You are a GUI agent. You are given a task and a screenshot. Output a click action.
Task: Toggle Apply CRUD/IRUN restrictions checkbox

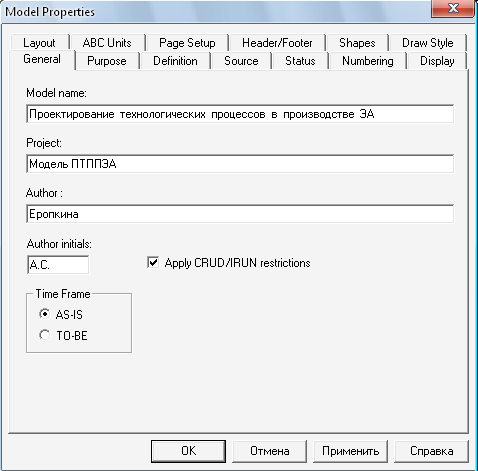[153, 263]
